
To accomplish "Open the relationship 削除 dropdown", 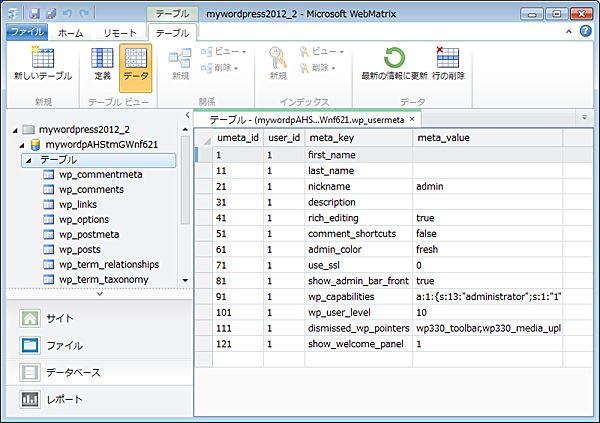I will tap(220, 68).
